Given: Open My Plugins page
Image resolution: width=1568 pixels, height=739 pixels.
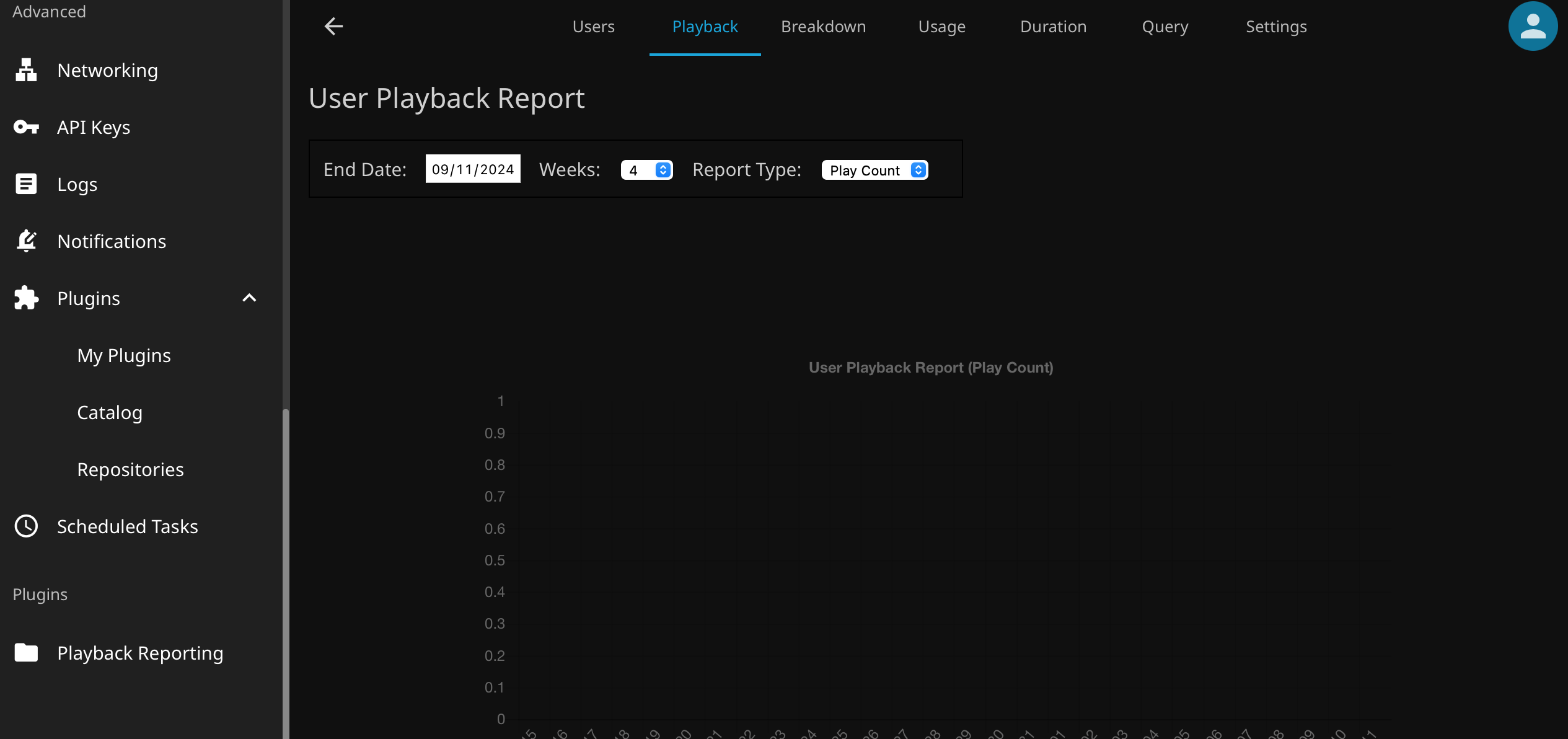Looking at the screenshot, I should point(124,355).
